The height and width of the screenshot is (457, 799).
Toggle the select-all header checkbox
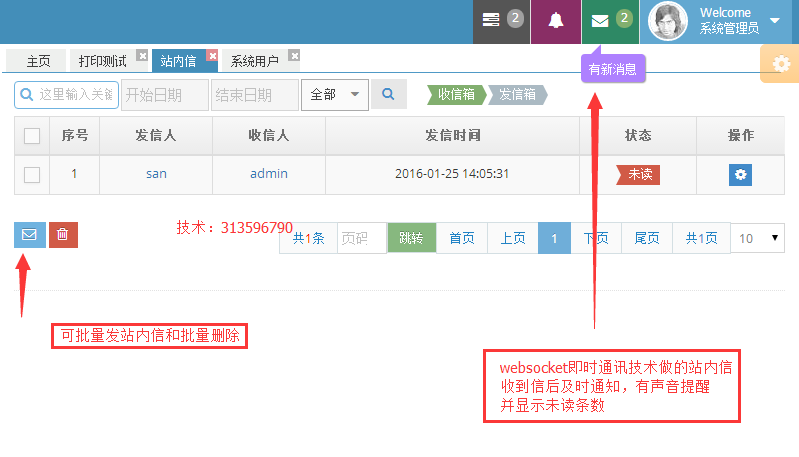coord(32,136)
